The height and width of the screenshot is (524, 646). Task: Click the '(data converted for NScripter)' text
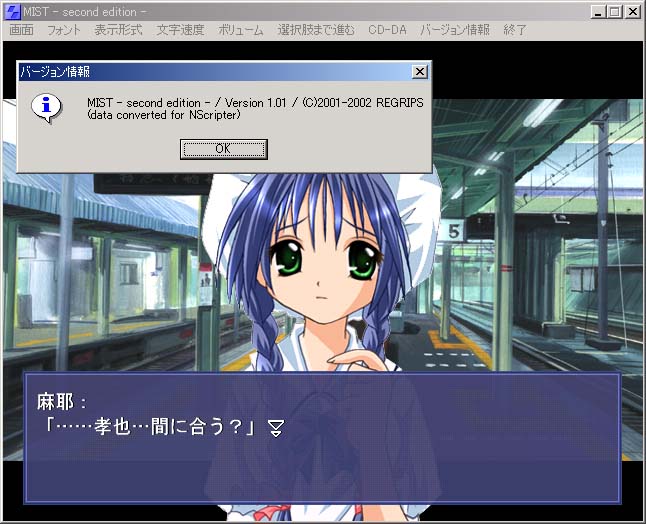point(164,115)
